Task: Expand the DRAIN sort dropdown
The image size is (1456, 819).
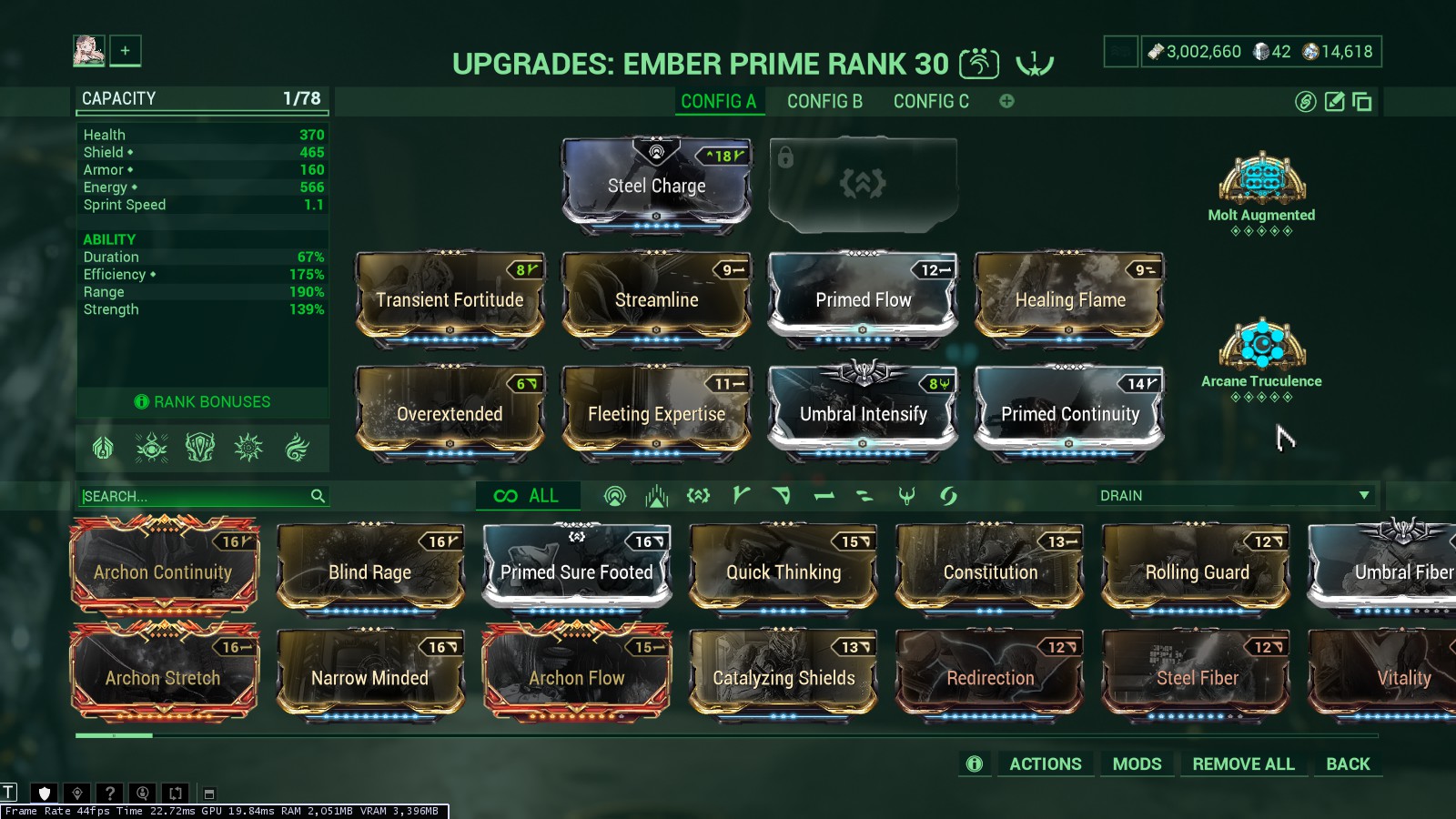Action: [x=1235, y=496]
